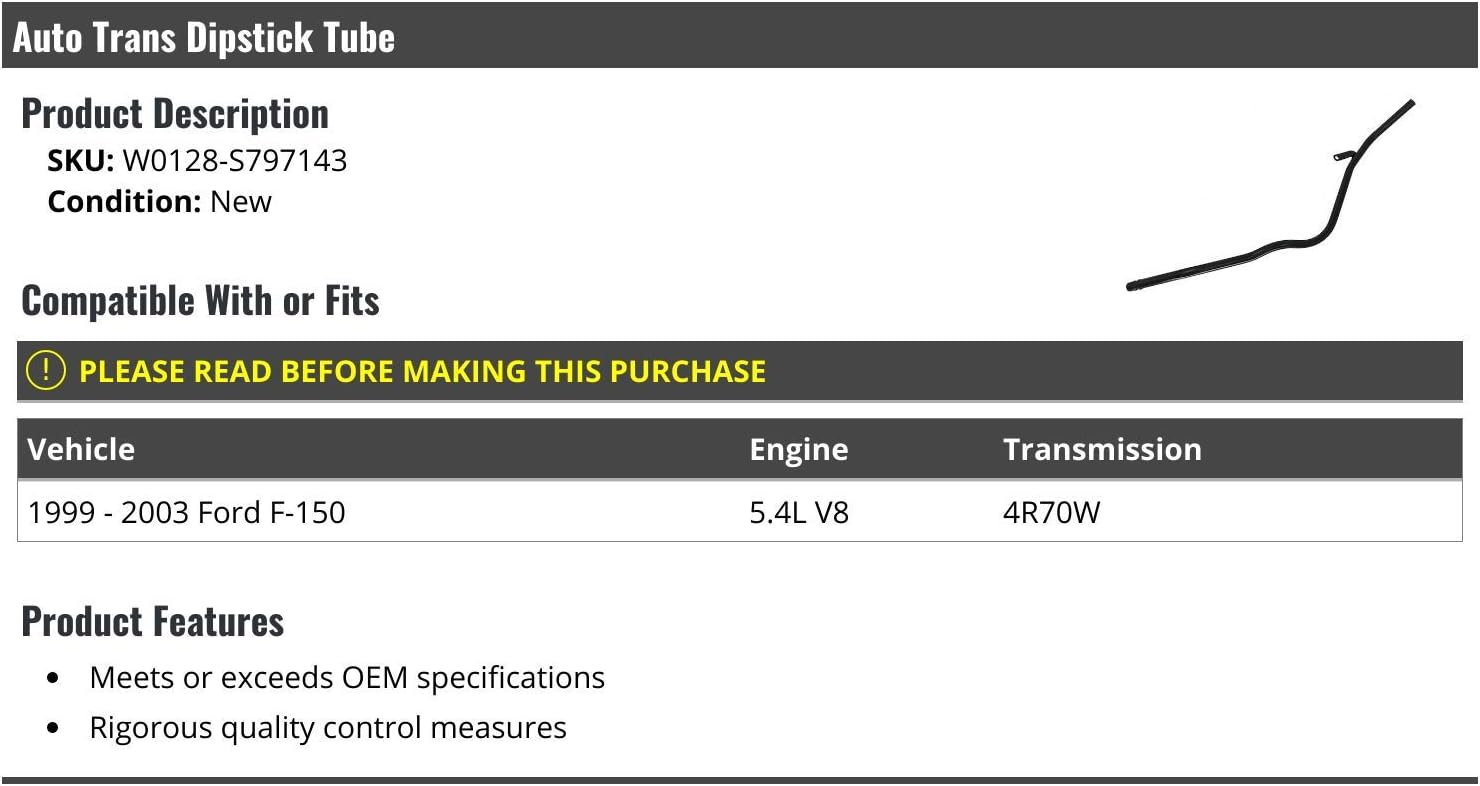Click the bold Condition label
Screen dimensions: 1480x786
click(x=125, y=201)
